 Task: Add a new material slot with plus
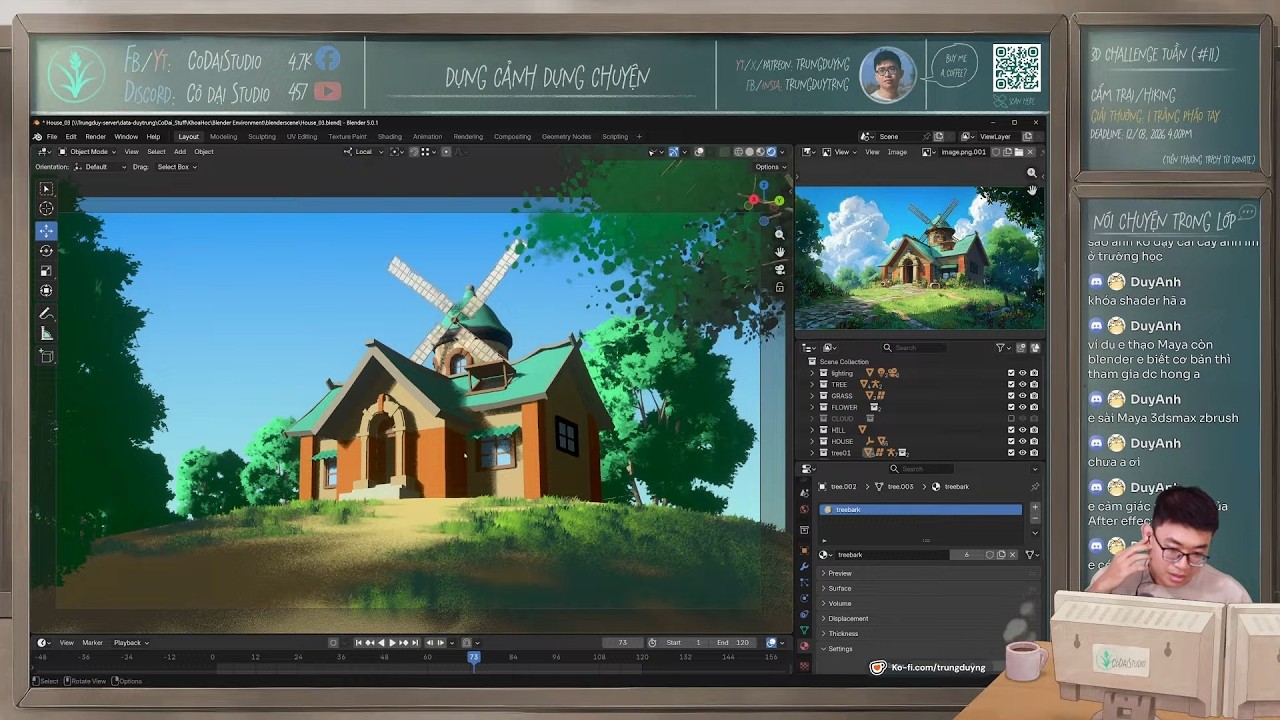click(1035, 508)
